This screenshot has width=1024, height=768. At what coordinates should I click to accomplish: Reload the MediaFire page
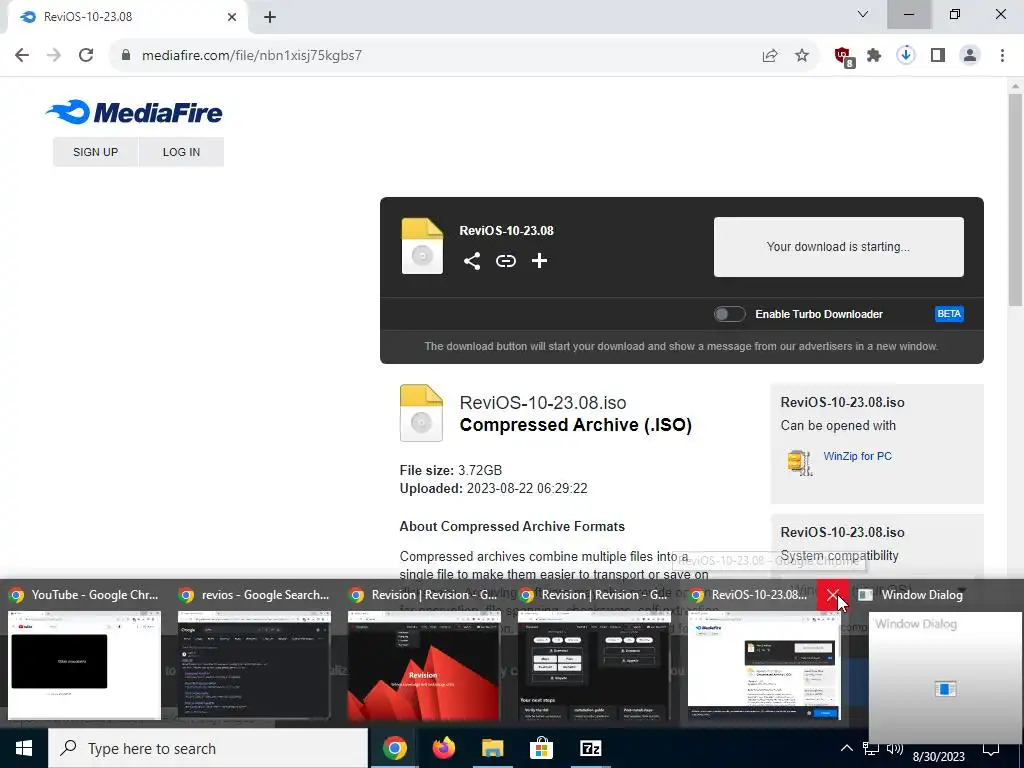[x=86, y=56]
